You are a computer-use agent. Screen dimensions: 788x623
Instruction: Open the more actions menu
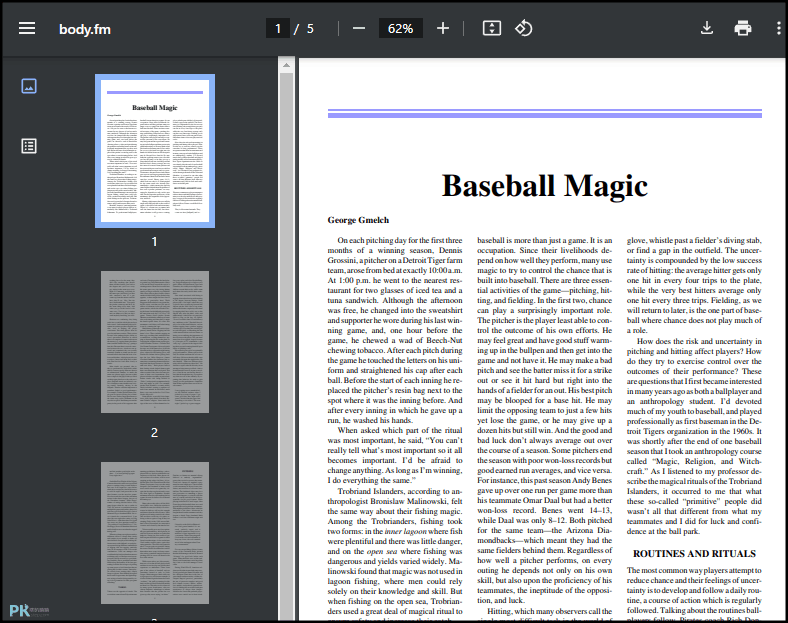(778, 28)
